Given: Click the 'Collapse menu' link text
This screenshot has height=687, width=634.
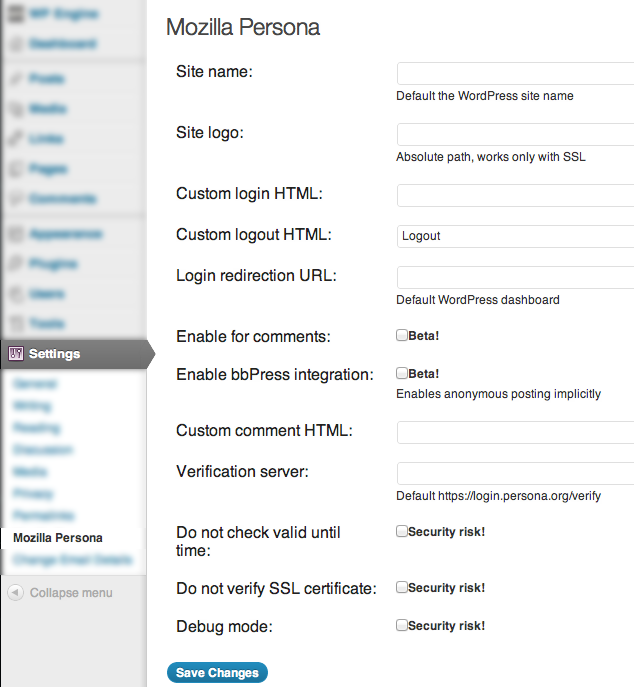Looking at the screenshot, I should [71, 593].
